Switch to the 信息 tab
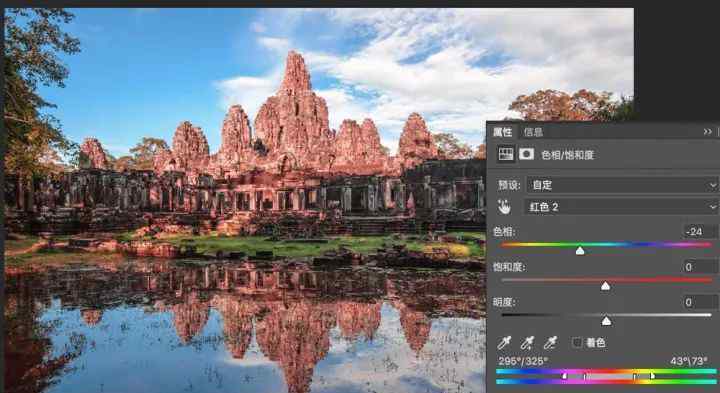This screenshot has height=393, width=720. [x=533, y=132]
